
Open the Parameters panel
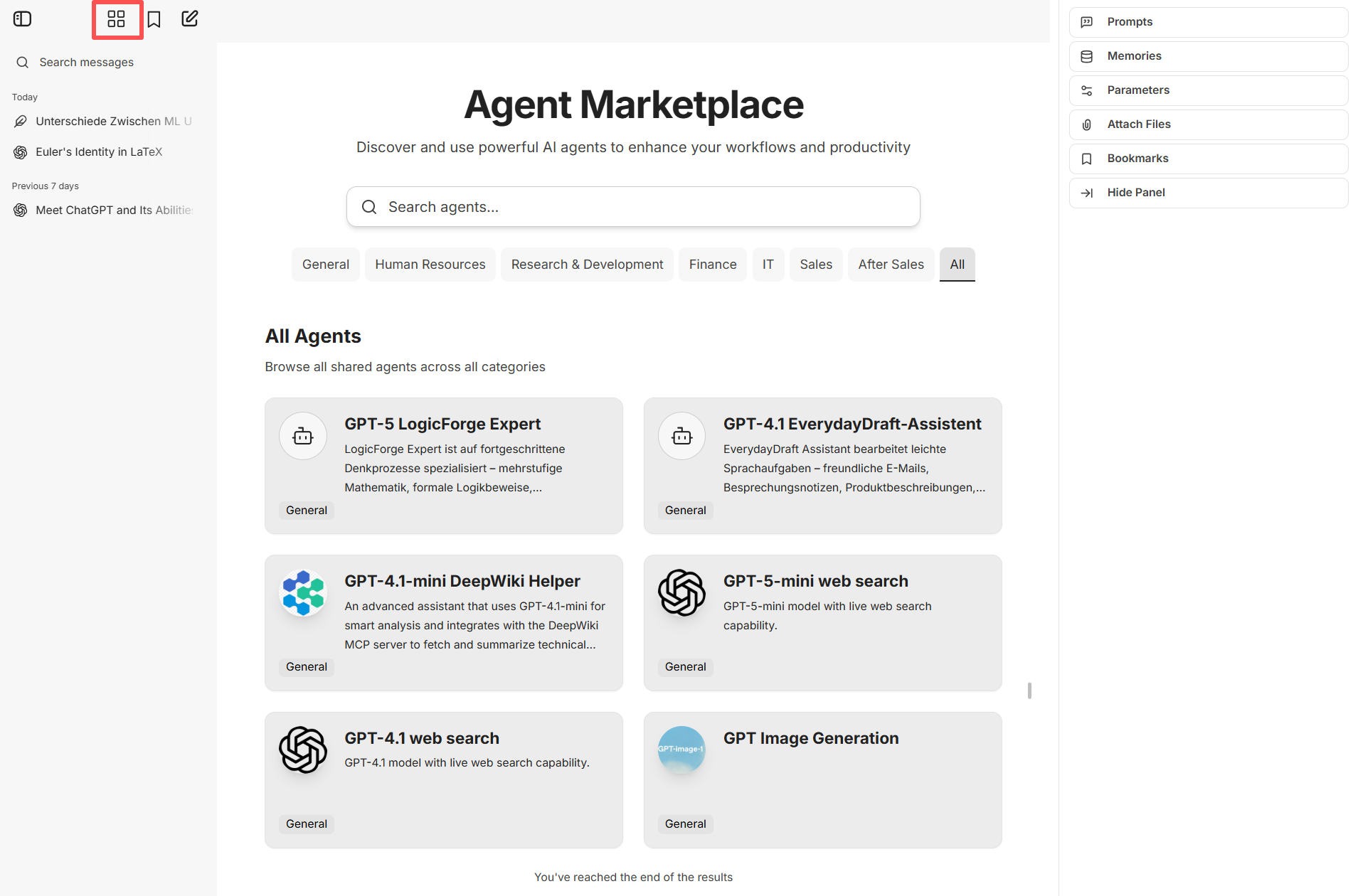1208,90
